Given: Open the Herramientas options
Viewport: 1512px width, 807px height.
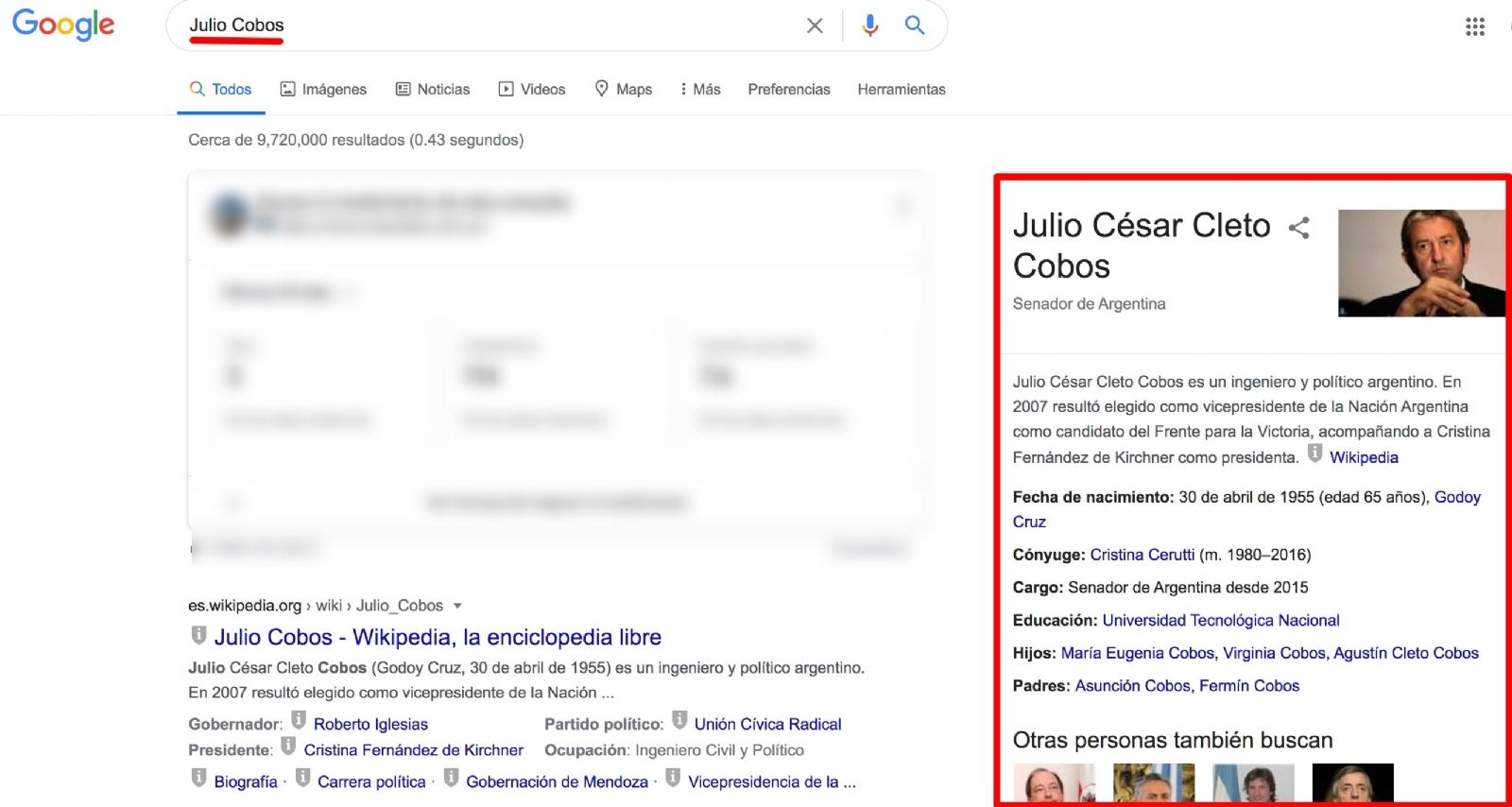Looking at the screenshot, I should pos(901,89).
